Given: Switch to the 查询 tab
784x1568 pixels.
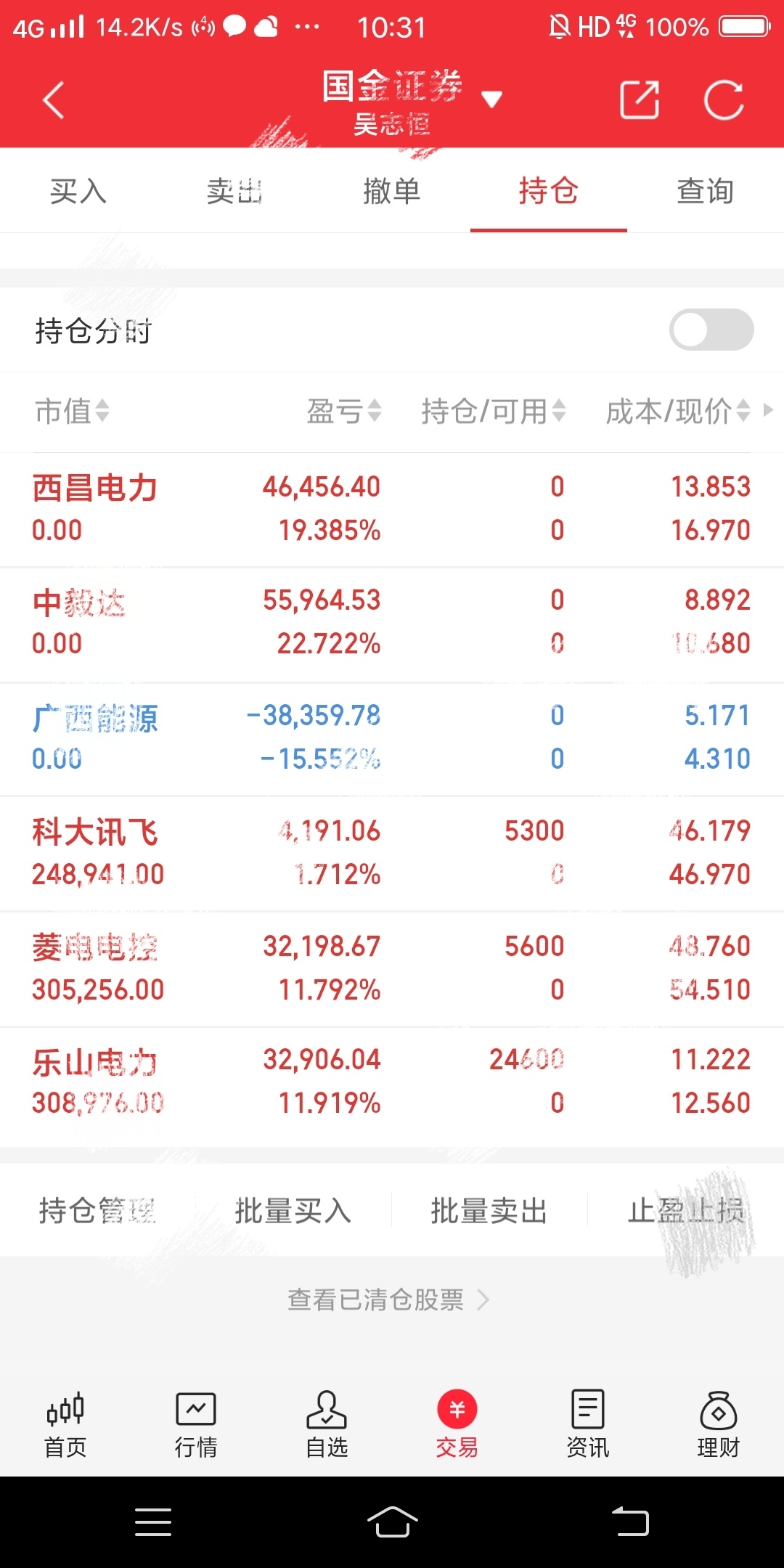Looking at the screenshot, I should pyautogui.click(x=706, y=191).
